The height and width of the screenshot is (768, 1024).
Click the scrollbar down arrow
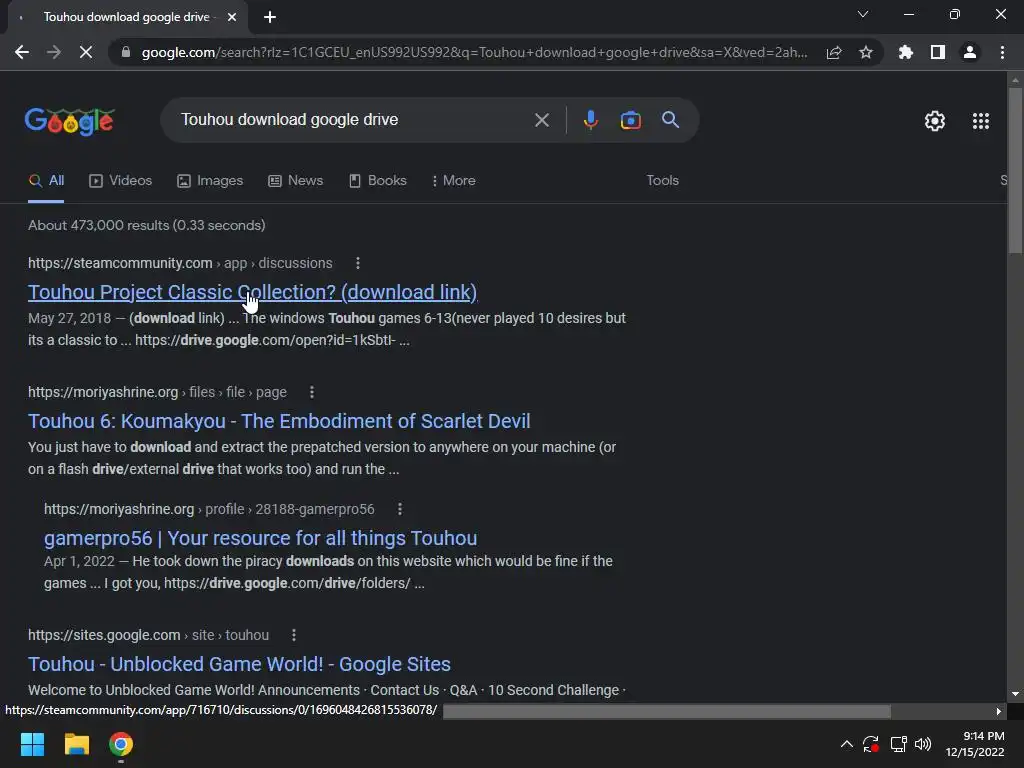1015,694
